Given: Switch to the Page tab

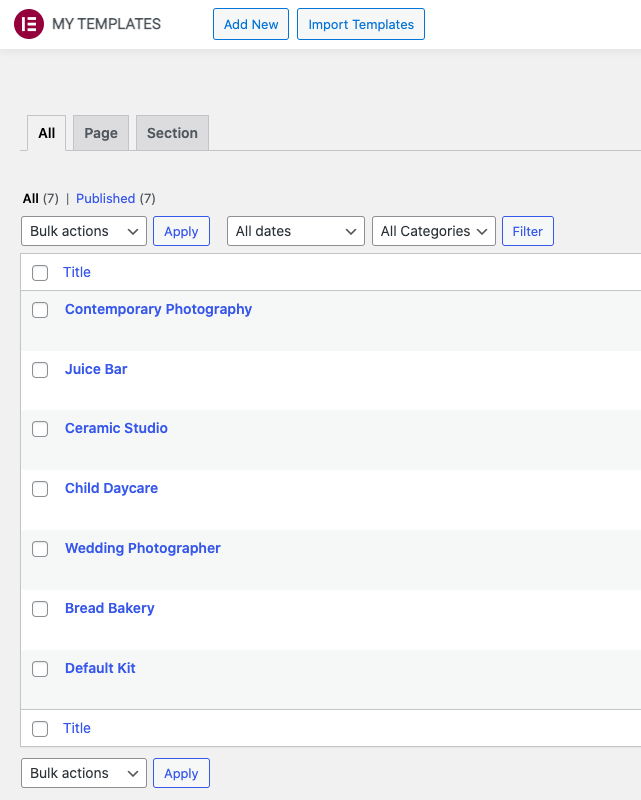Looking at the screenshot, I should click(101, 133).
